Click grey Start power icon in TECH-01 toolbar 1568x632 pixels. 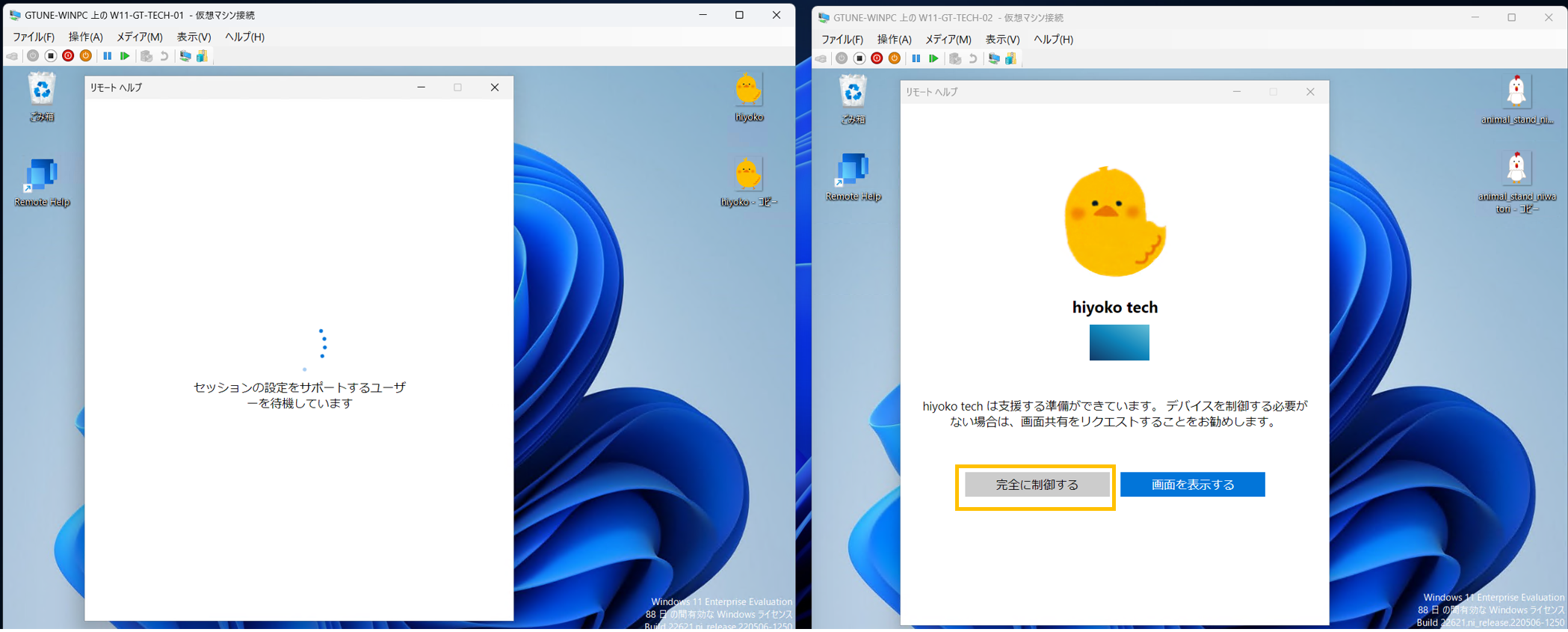pyautogui.click(x=32, y=56)
